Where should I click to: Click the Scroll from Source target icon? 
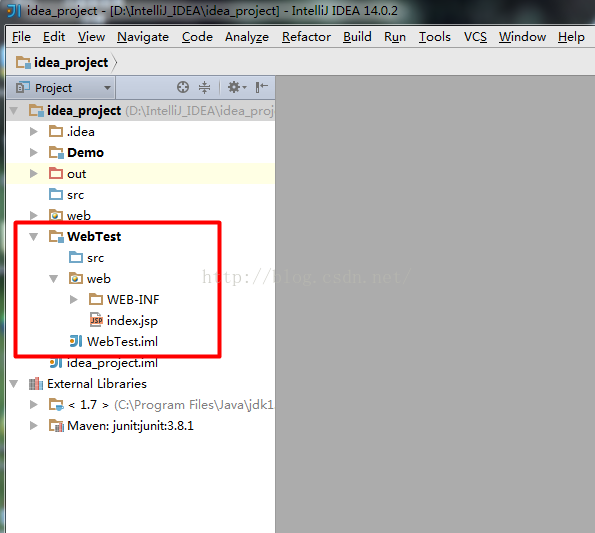[x=183, y=87]
